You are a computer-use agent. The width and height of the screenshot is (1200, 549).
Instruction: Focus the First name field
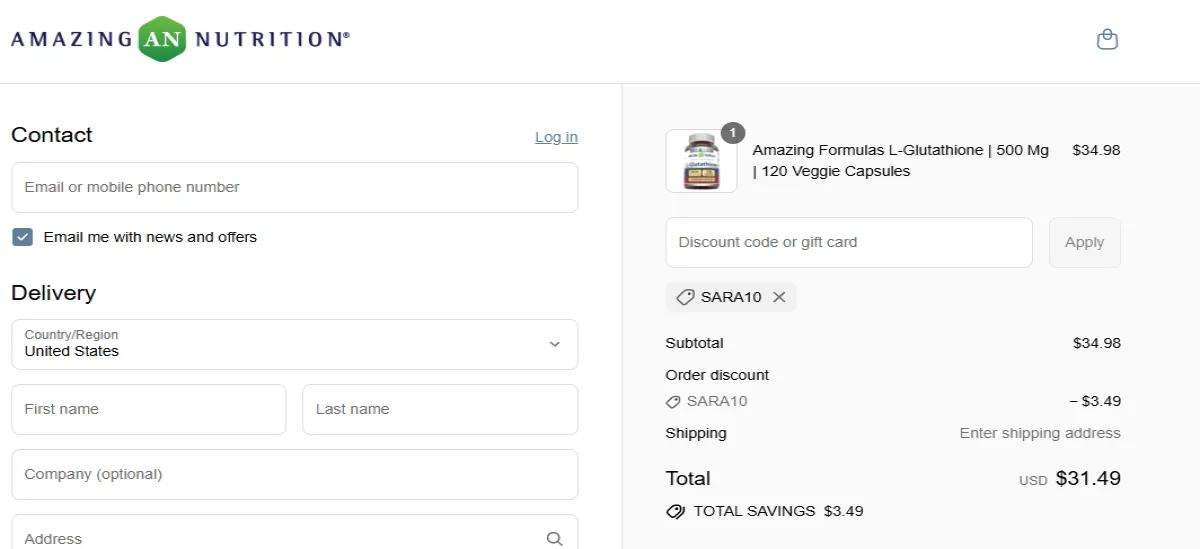tap(148, 409)
